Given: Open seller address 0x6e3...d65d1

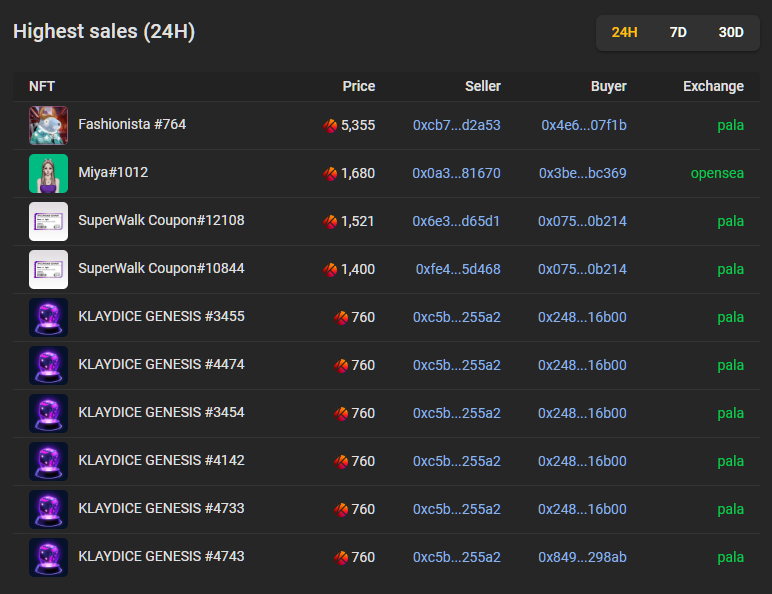Looking at the screenshot, I should point(456,221).
